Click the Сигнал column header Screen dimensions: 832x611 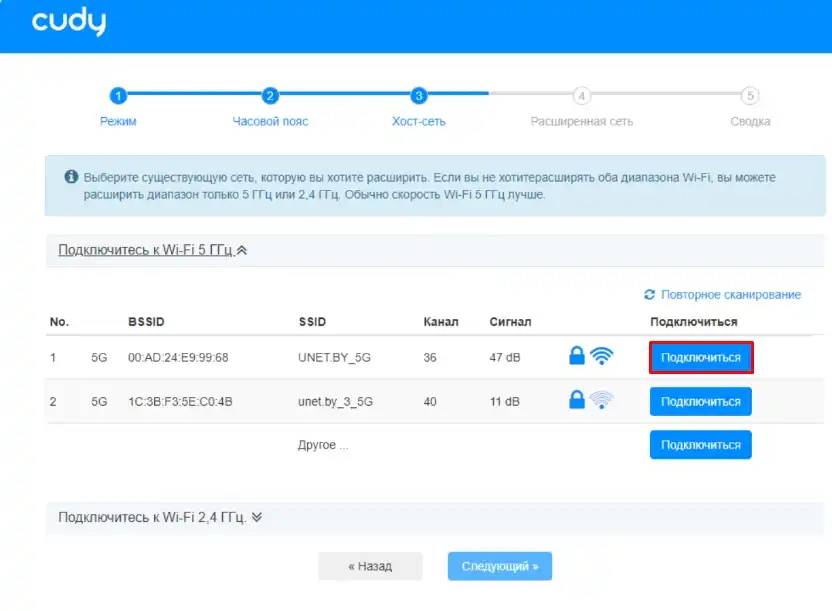510,322
